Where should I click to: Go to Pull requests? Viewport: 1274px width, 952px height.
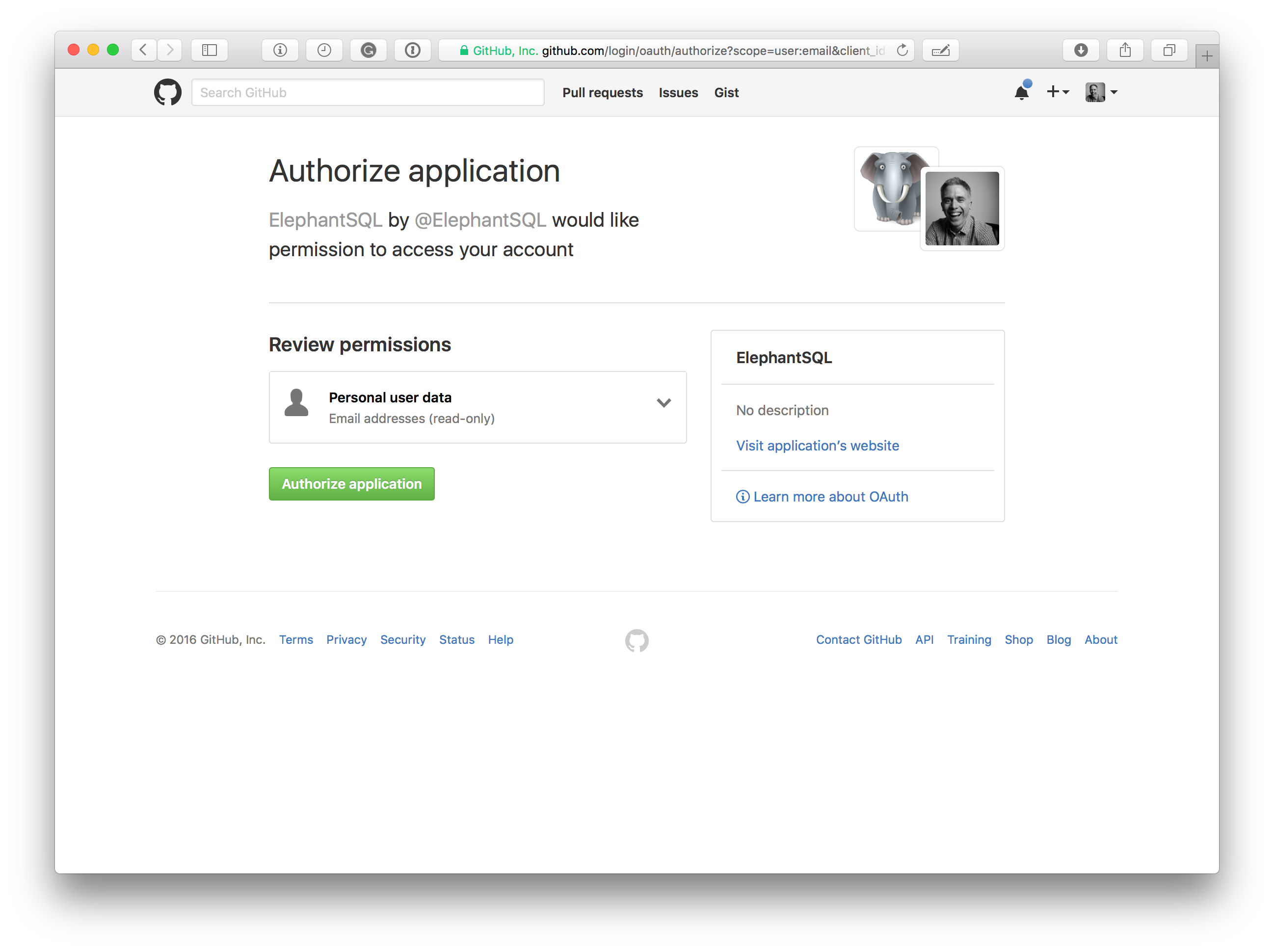pos(603,93)
